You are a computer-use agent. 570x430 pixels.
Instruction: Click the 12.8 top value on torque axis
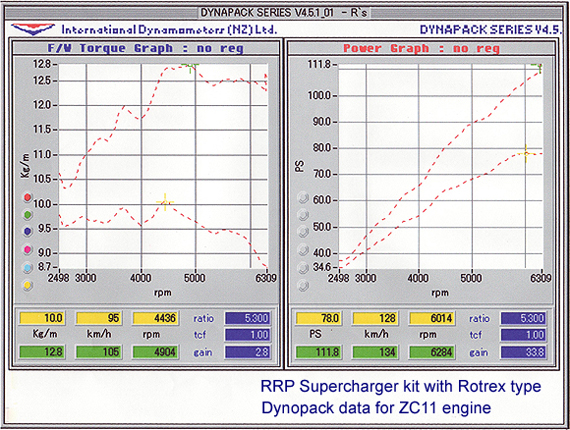point(42,64)
